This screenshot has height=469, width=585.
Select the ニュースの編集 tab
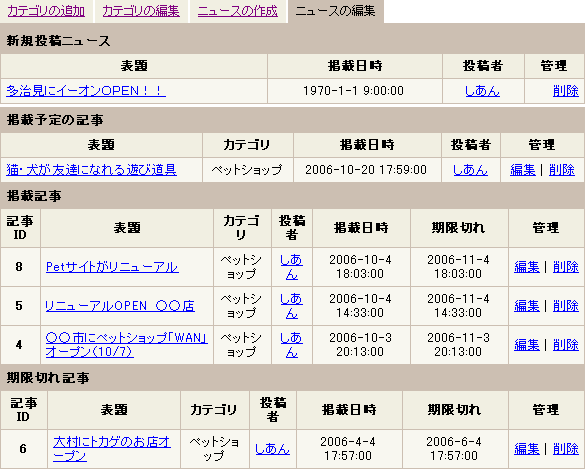tap(335, 11)
